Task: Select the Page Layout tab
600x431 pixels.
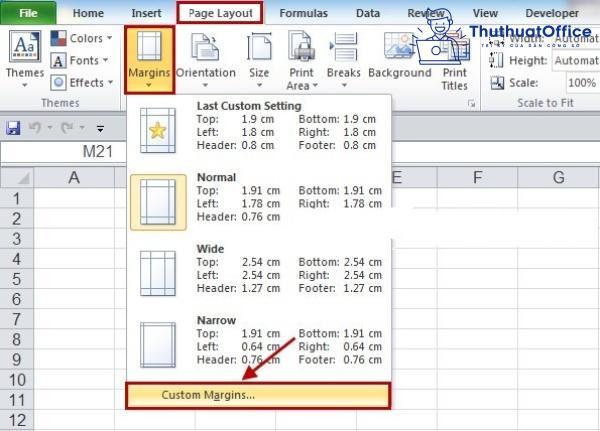Action: click(x=220, y=13)
